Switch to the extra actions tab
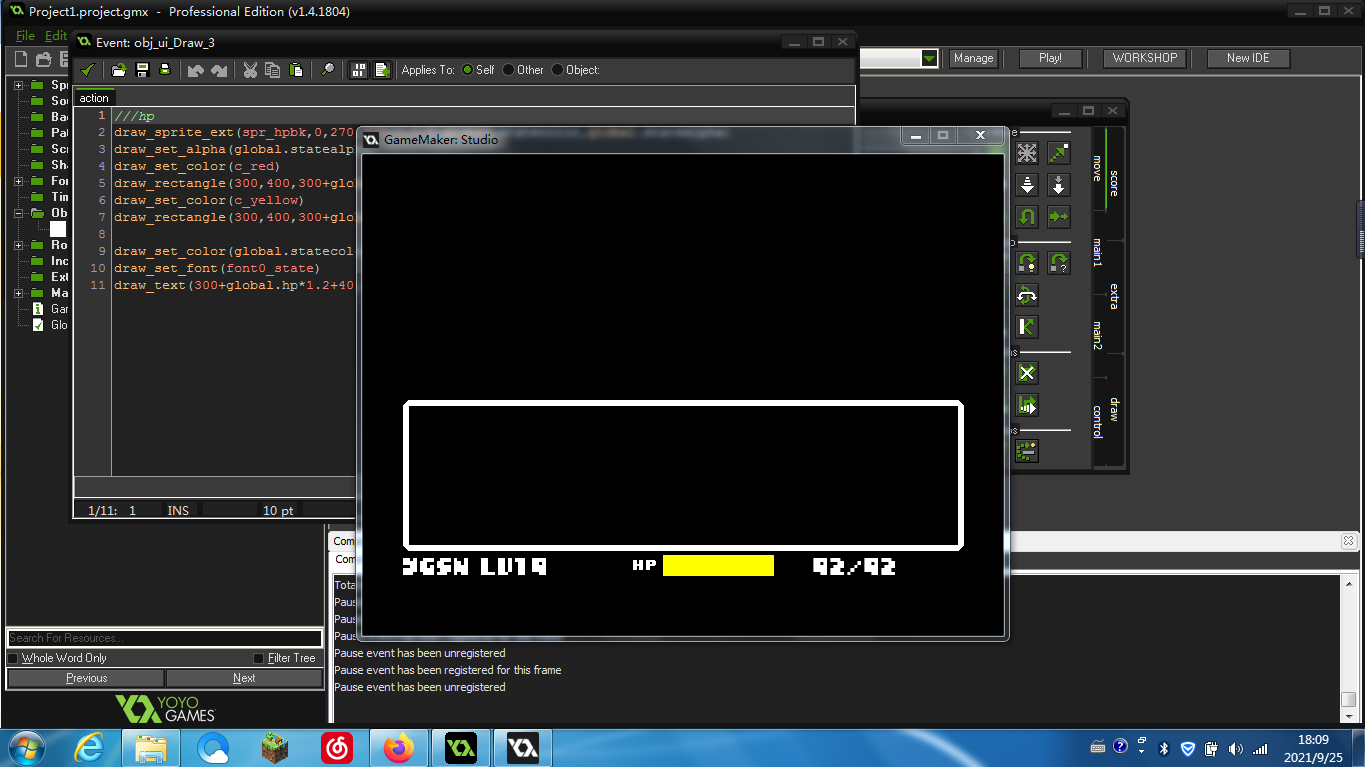1365x767 pixels. 1113,296
